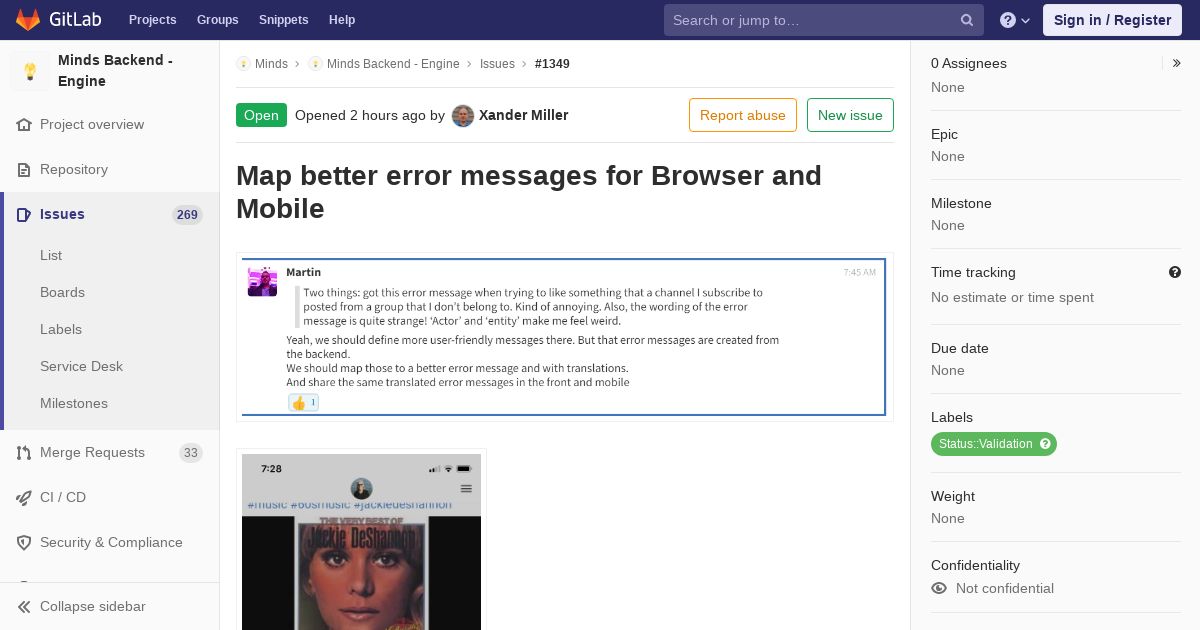Screen dimensions: 1200x630
Task: Click the New issue button
Action: (850, 115)
